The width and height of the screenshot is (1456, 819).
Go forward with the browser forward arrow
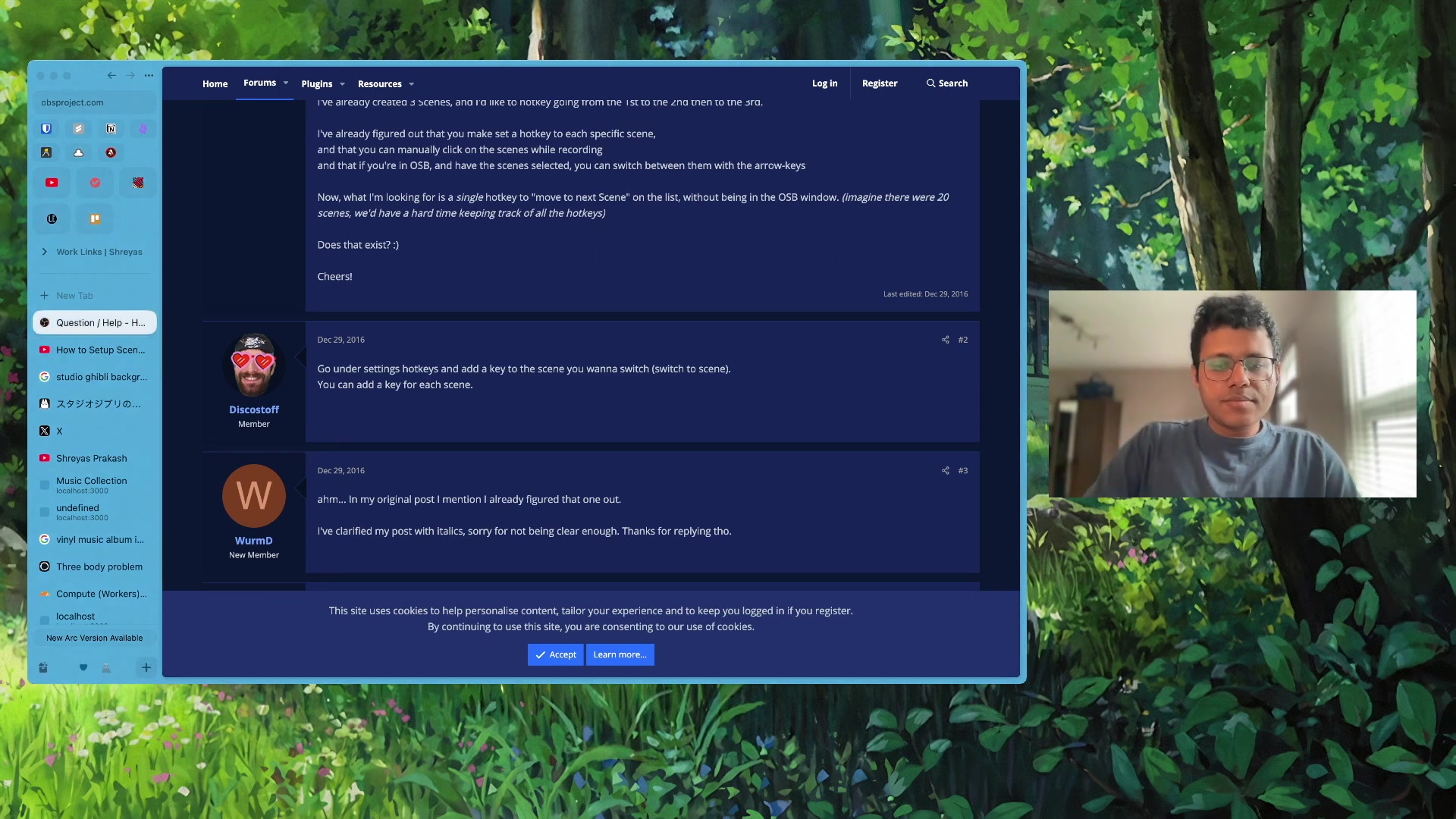point(130,75)
